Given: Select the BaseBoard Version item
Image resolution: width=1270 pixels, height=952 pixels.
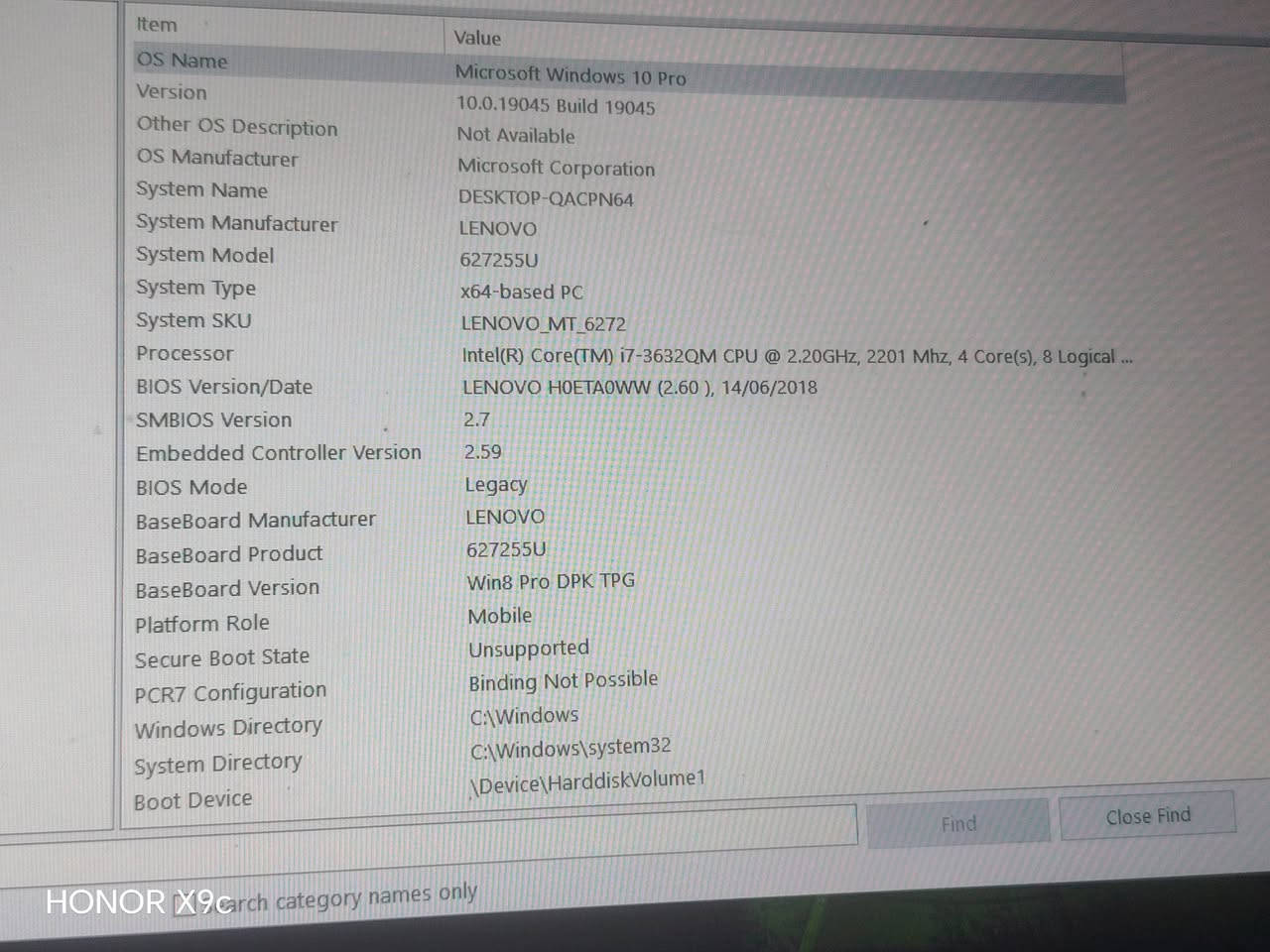Looking at the screenshot, I should 227,589.
